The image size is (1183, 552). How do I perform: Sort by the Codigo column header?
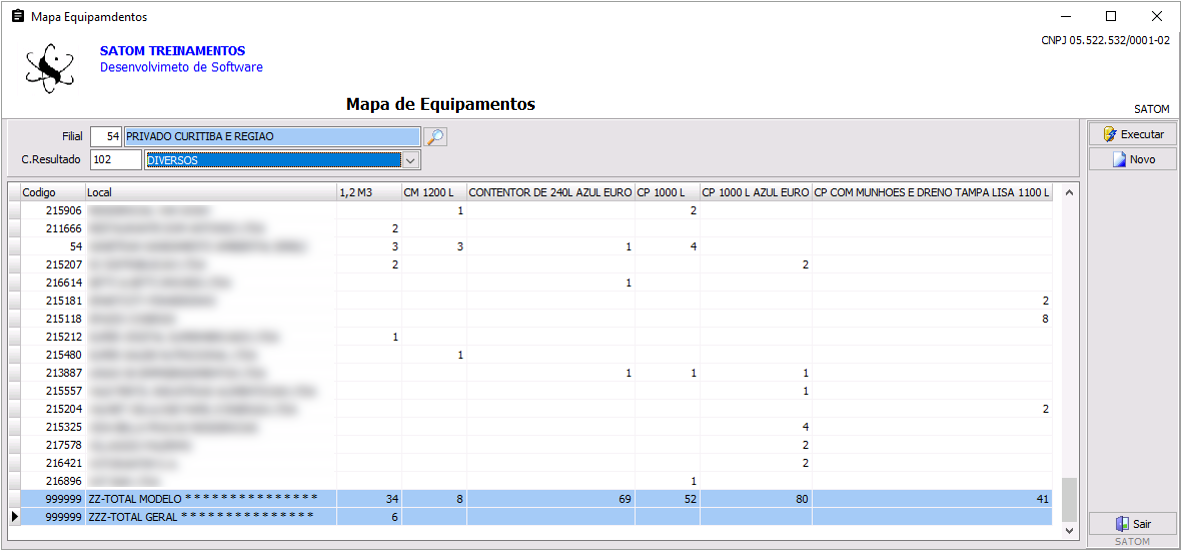pyautogui.click(x=39, y=192)
